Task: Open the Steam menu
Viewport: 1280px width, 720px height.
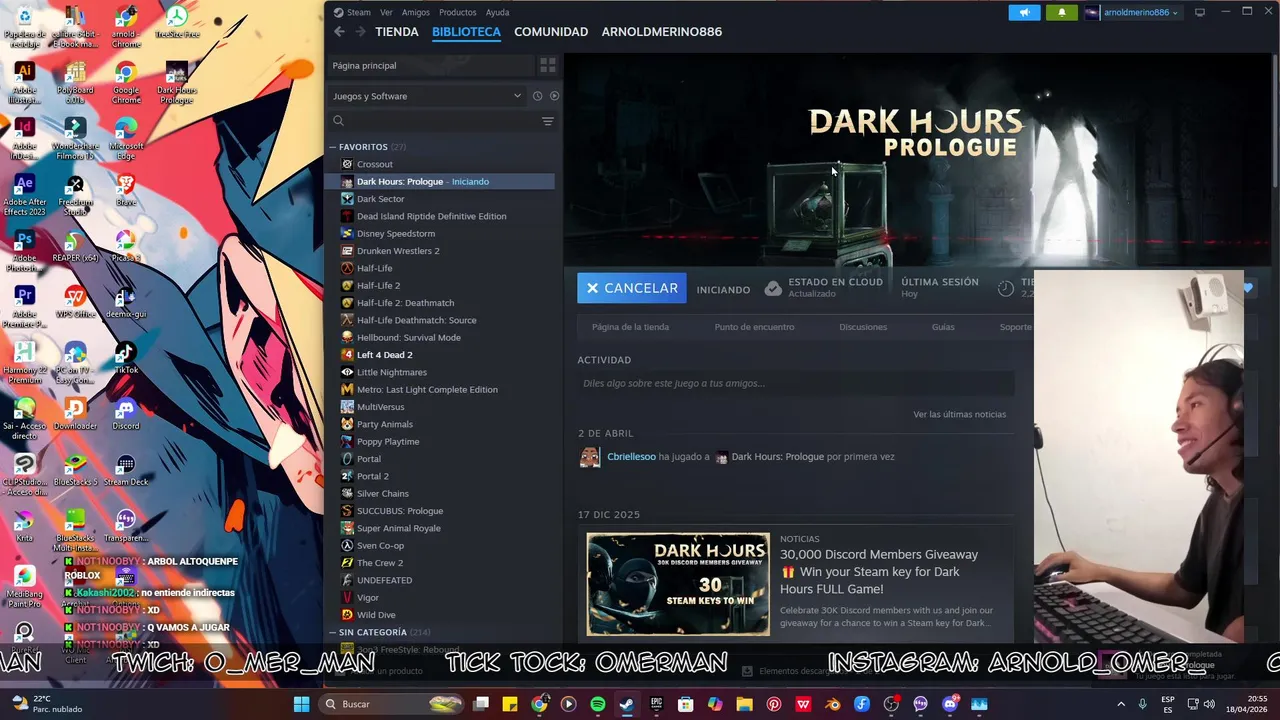Action: (358, 12)
